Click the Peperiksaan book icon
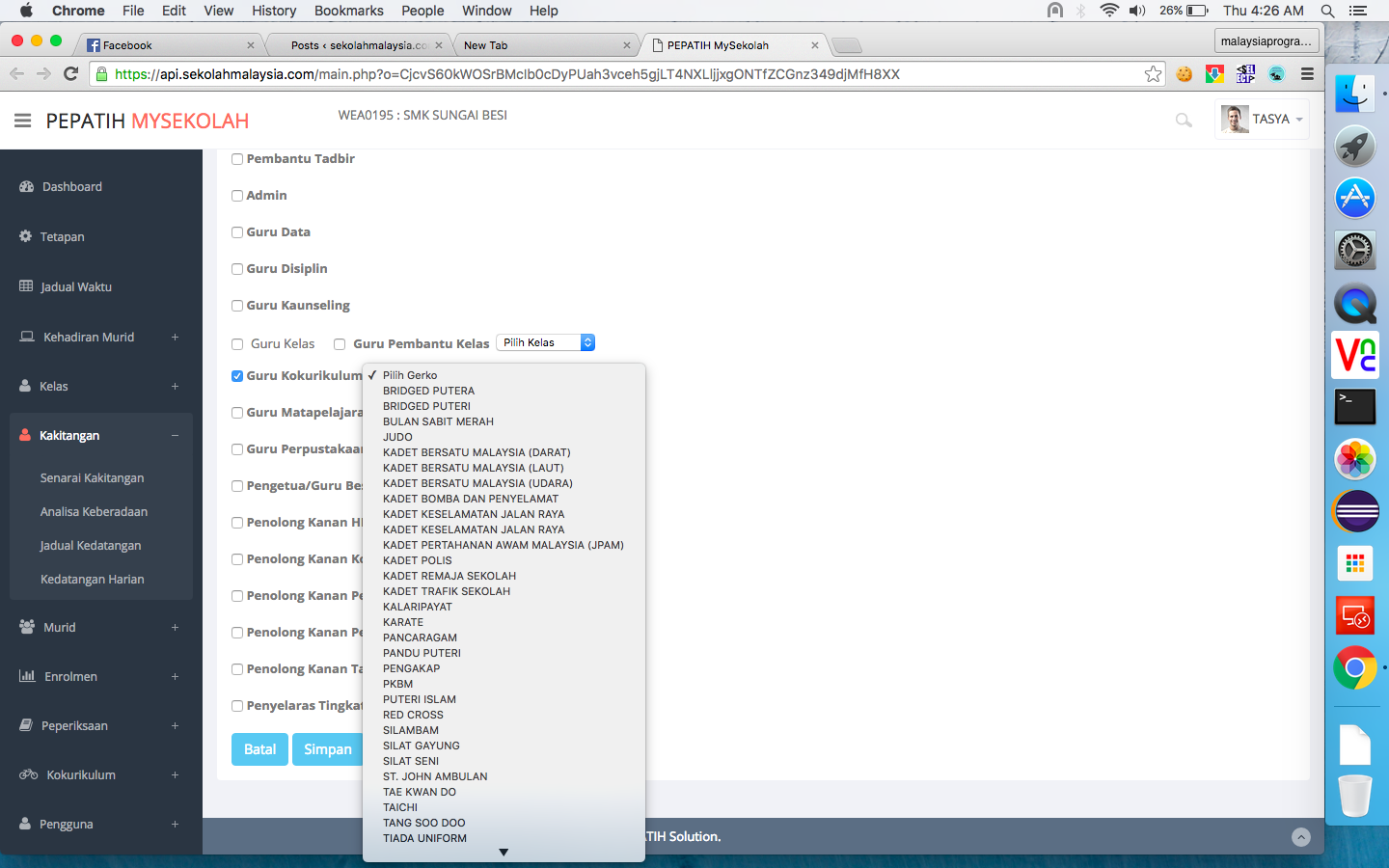The image size is (1389, 868). pyautogui.click(x=26, y=725)
